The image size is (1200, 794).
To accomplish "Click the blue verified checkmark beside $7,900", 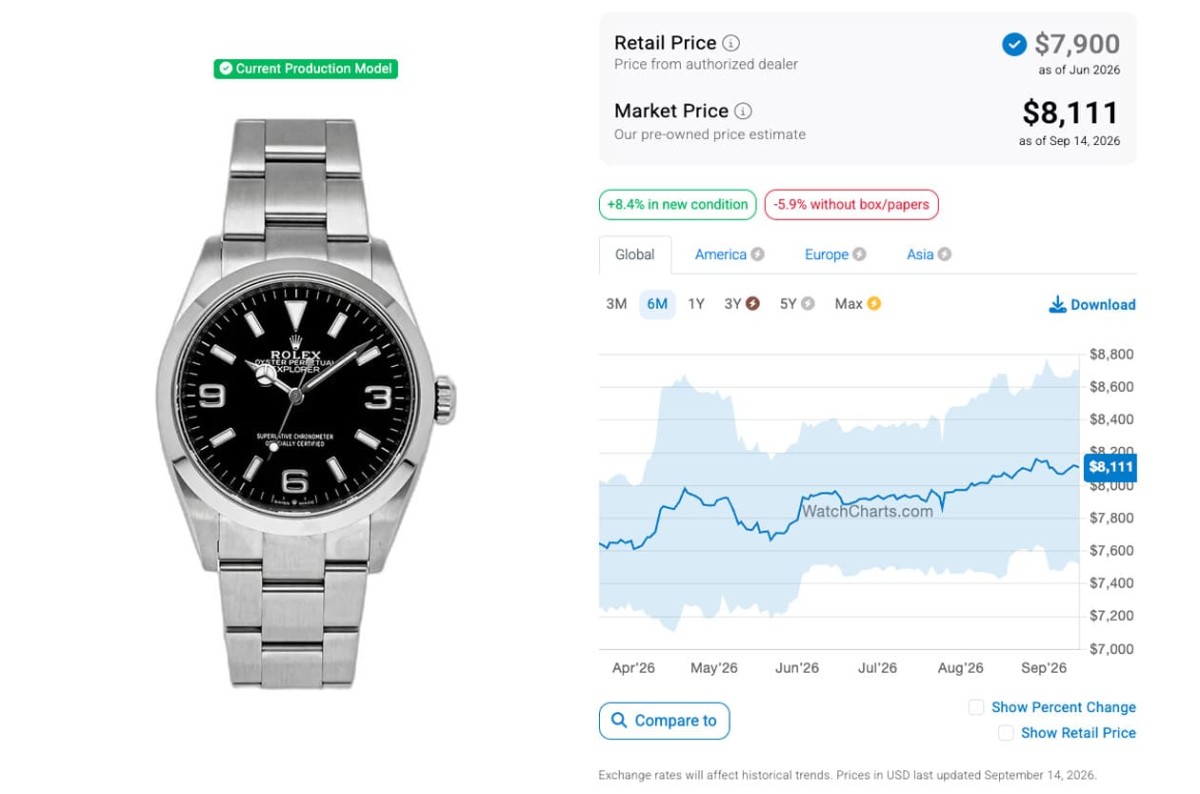I will coord(1013,44).
